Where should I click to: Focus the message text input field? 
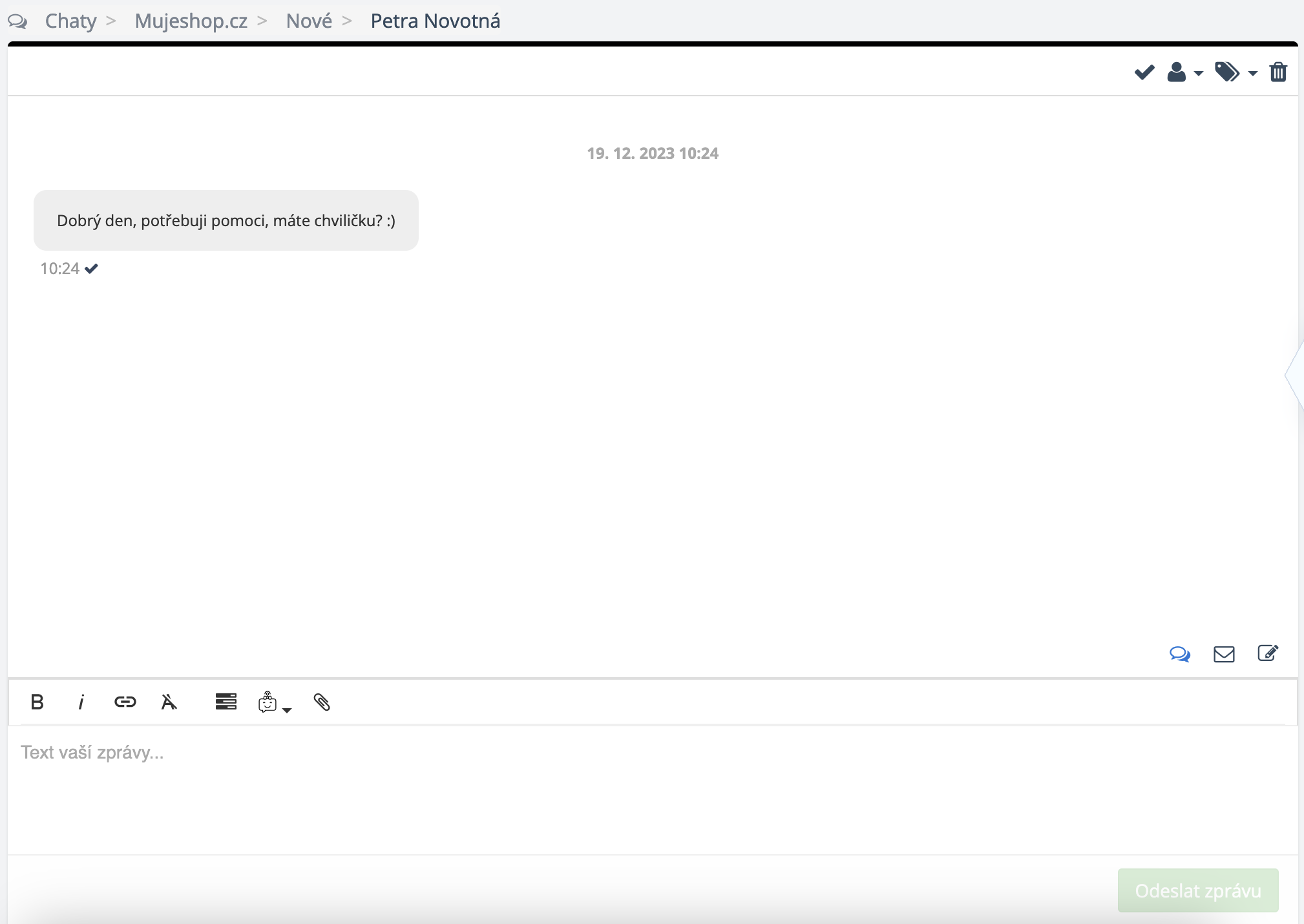point(651,788)
